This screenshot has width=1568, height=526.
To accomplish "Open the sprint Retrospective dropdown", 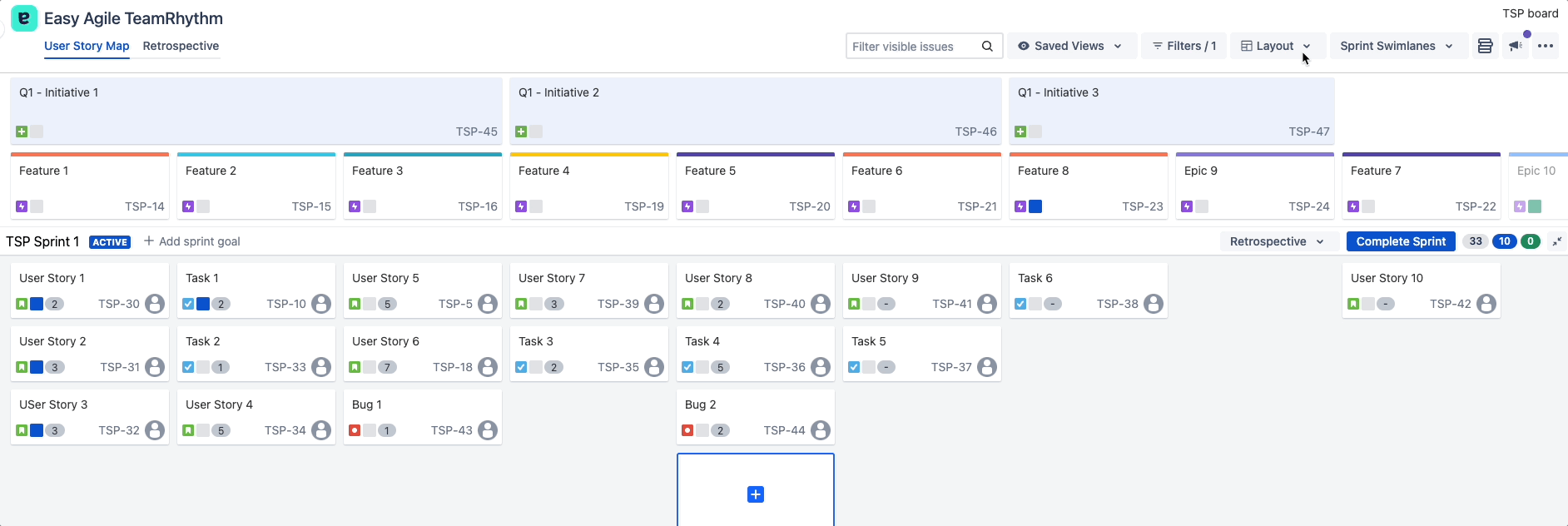I will (1276, 241).
